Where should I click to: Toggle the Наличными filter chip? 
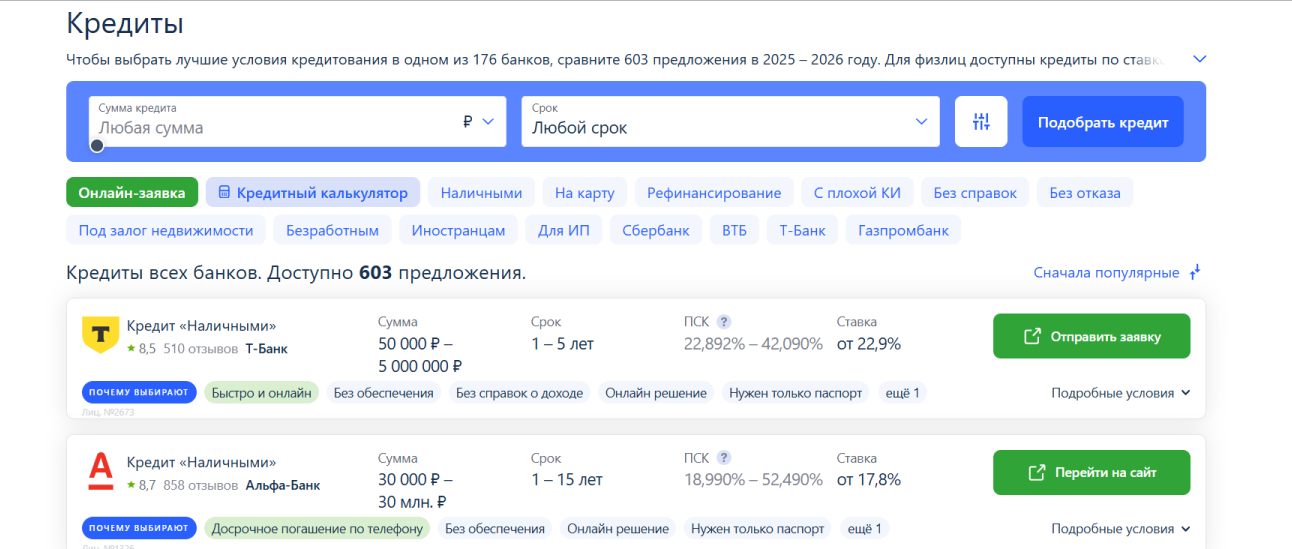coord(481,193)
